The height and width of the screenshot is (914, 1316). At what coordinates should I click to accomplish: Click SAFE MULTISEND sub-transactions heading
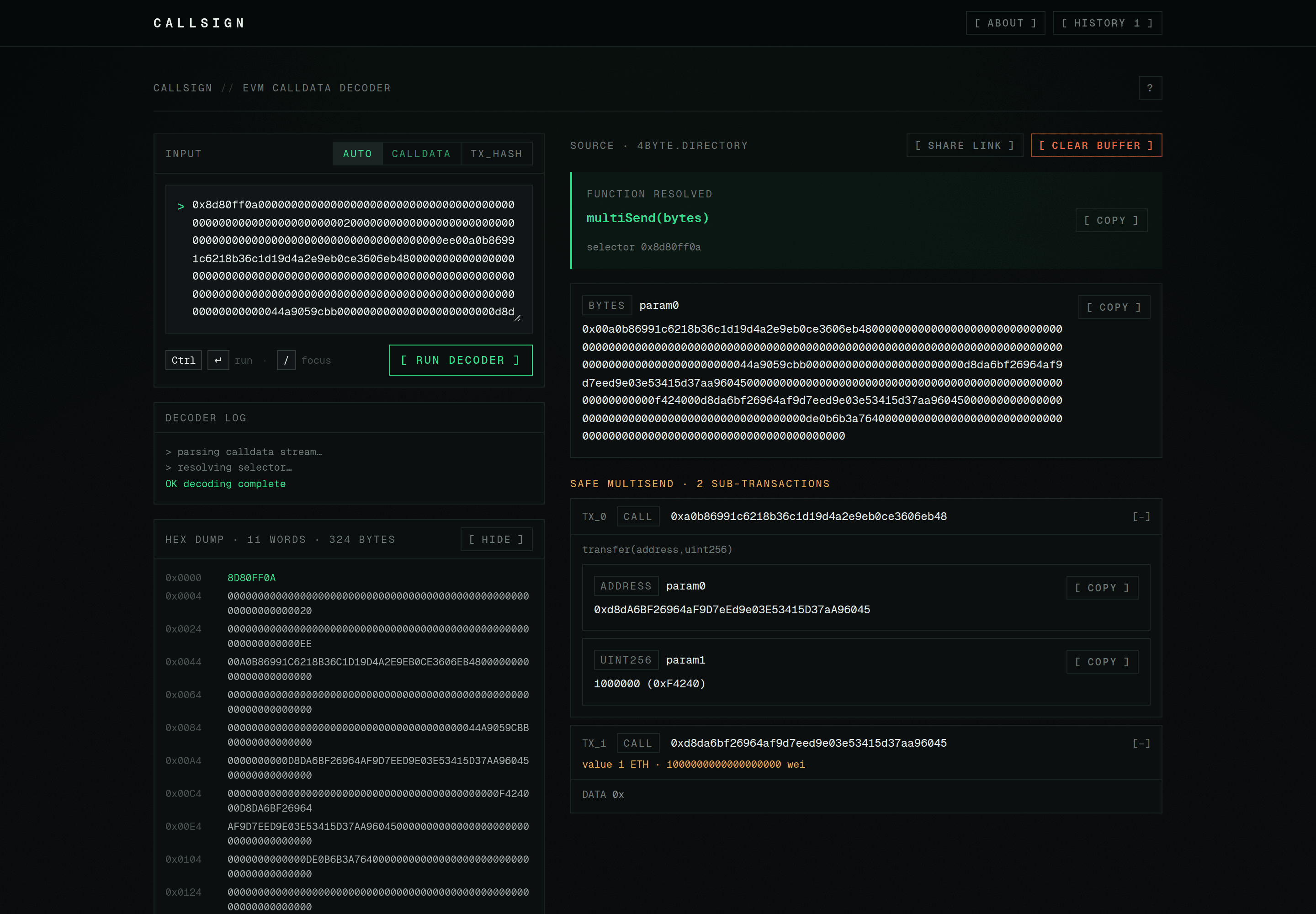pyautogui.click(x=700, y=484)
